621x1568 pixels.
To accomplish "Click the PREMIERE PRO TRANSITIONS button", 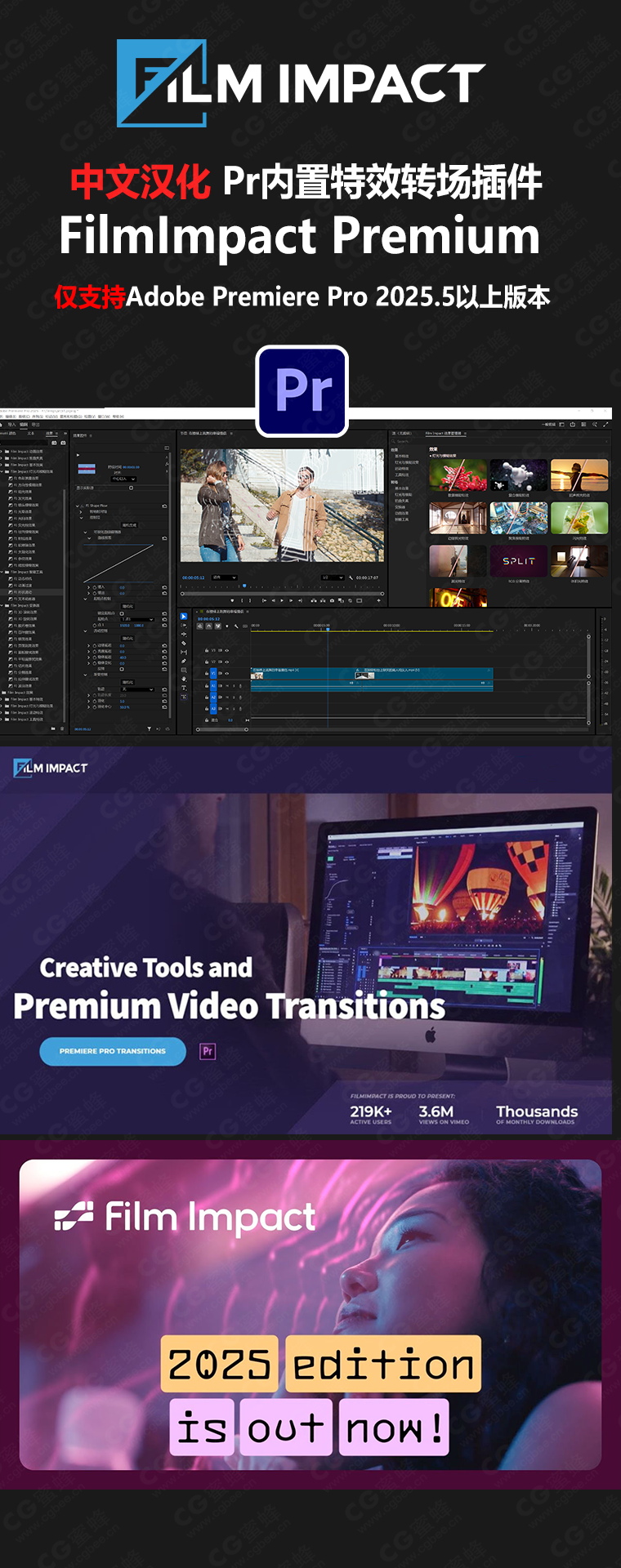I will point(113,1051).
